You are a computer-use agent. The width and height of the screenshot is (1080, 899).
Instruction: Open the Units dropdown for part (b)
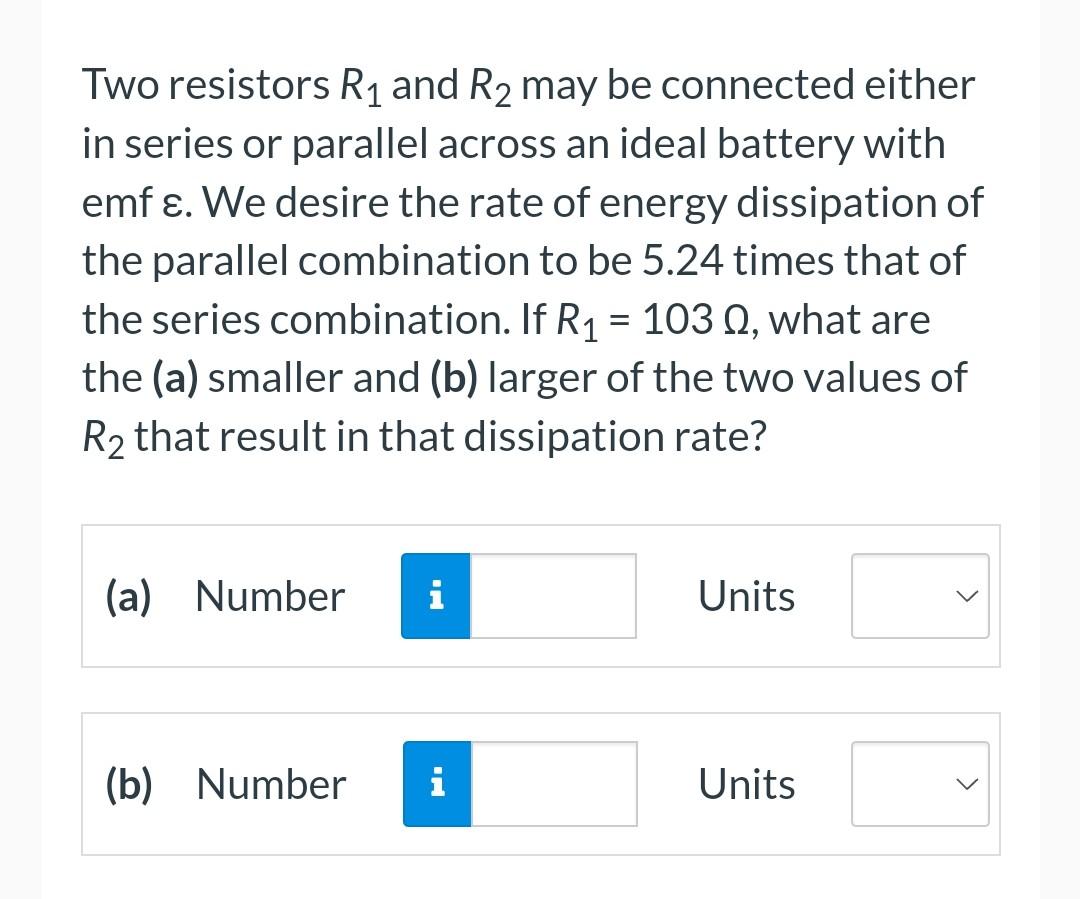(x=919, y=784)
